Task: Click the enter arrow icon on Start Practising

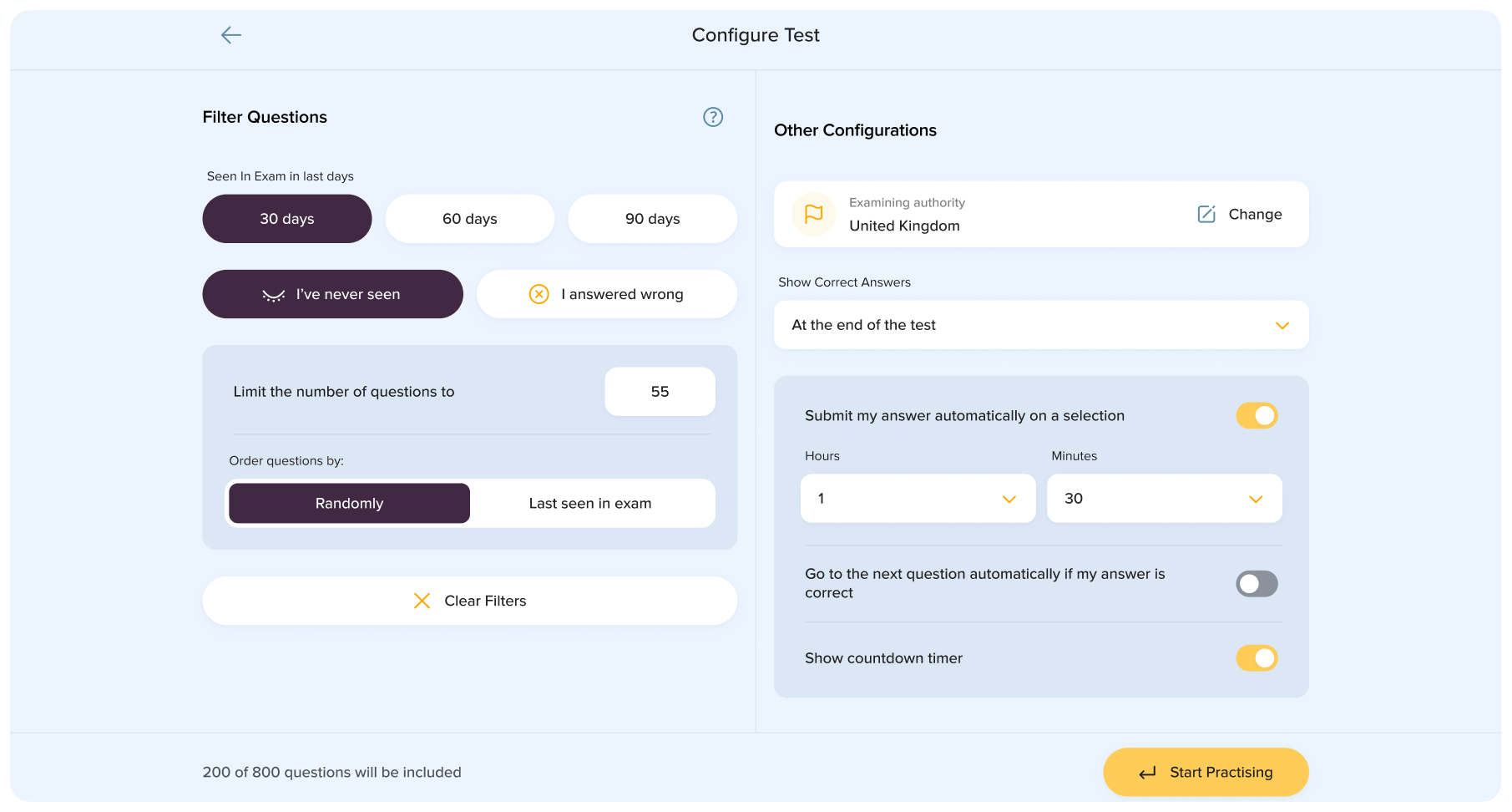Action: [x=1148, y=773]
